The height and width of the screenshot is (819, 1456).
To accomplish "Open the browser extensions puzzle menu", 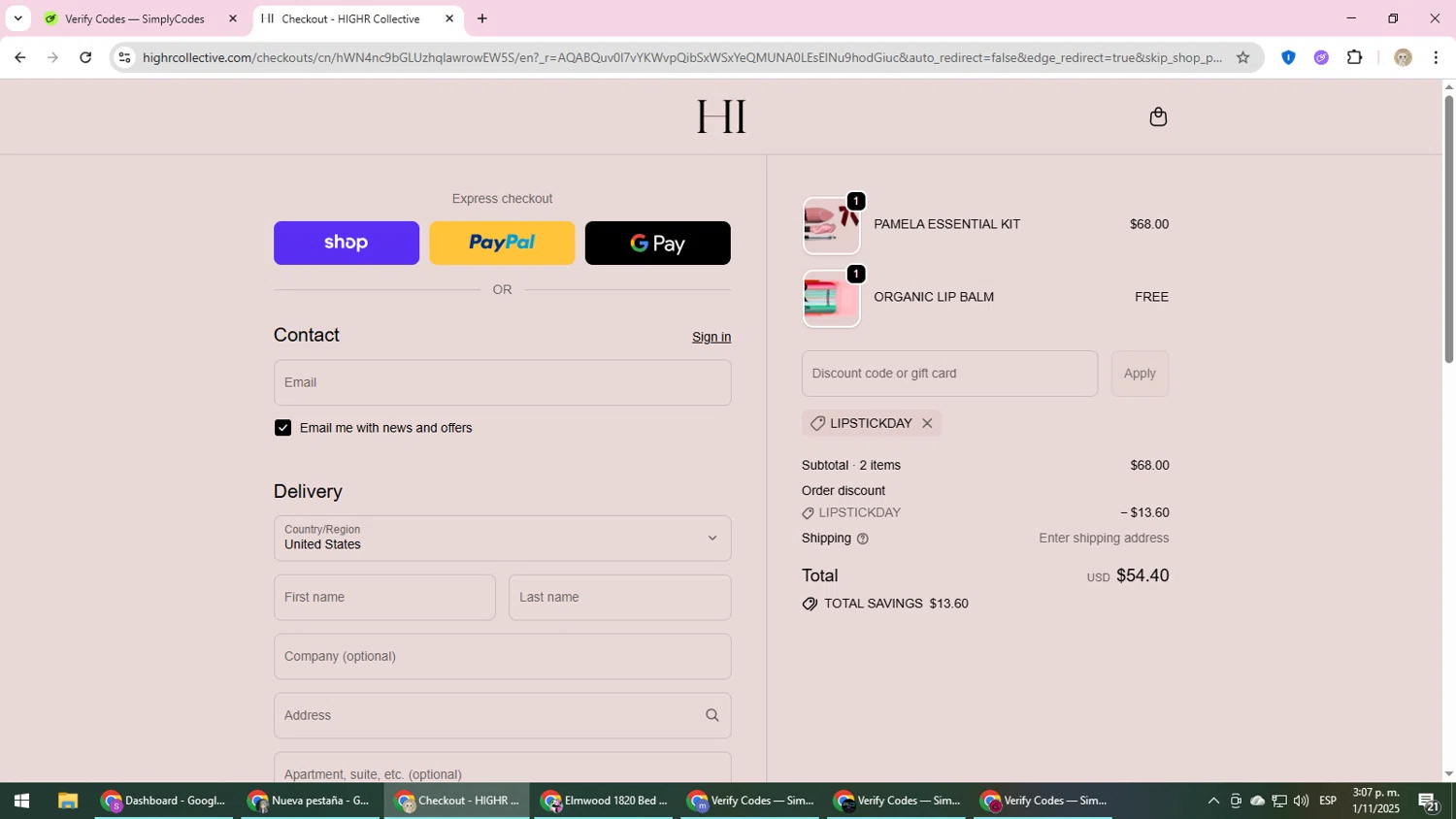I will click(1355, 57).
